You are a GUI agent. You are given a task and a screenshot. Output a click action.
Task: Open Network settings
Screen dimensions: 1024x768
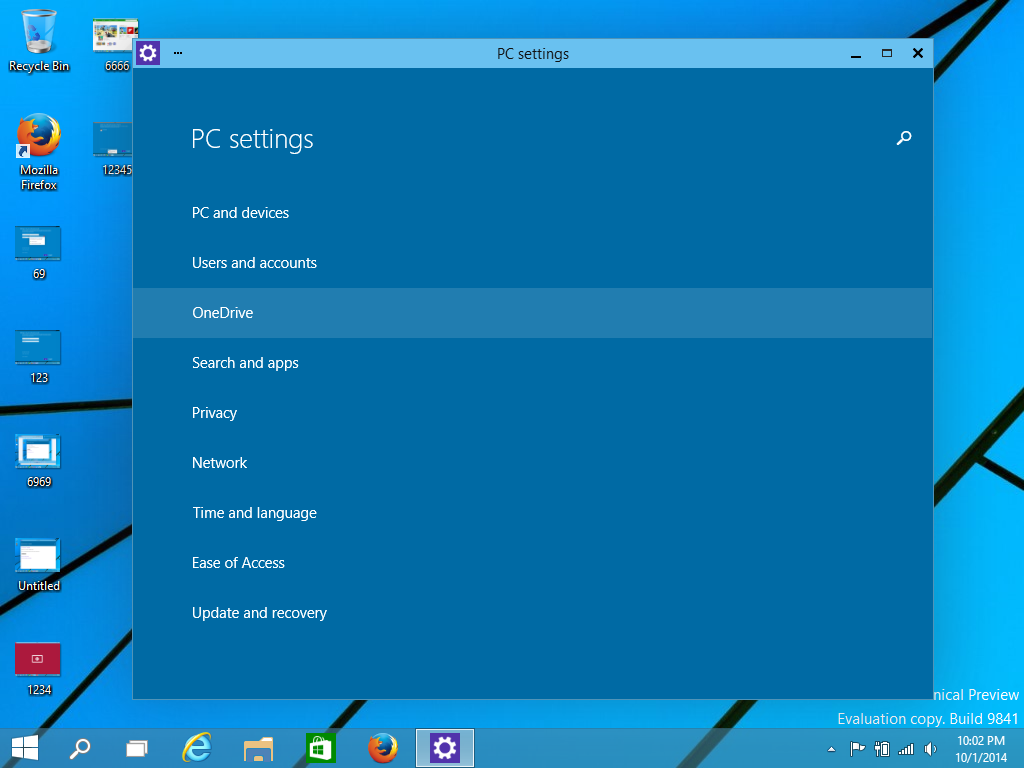pos(219,463)
